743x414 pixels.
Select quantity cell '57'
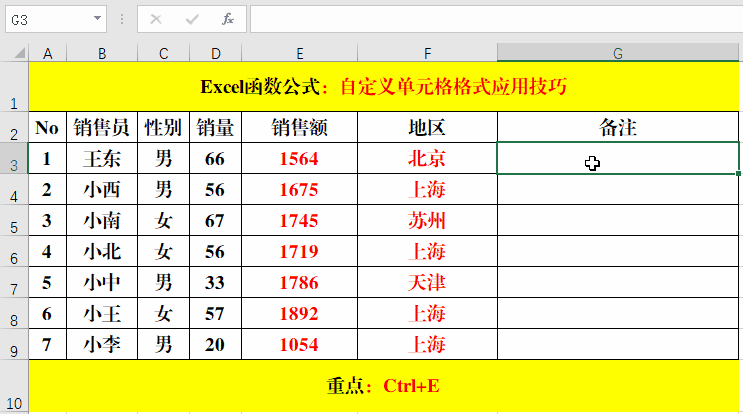pos(216,313)
